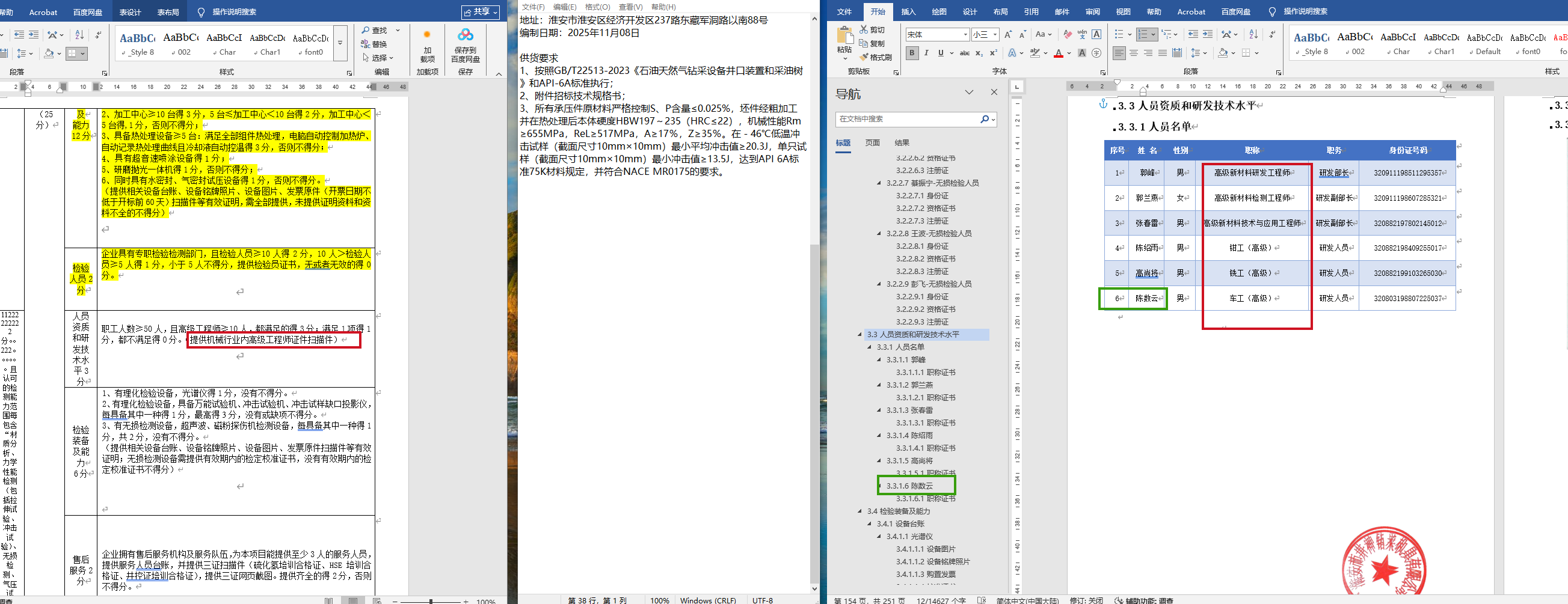This screenshot has height=604, width=1568.
Task: Toggle Italic formatting
Action: point(926,53)
